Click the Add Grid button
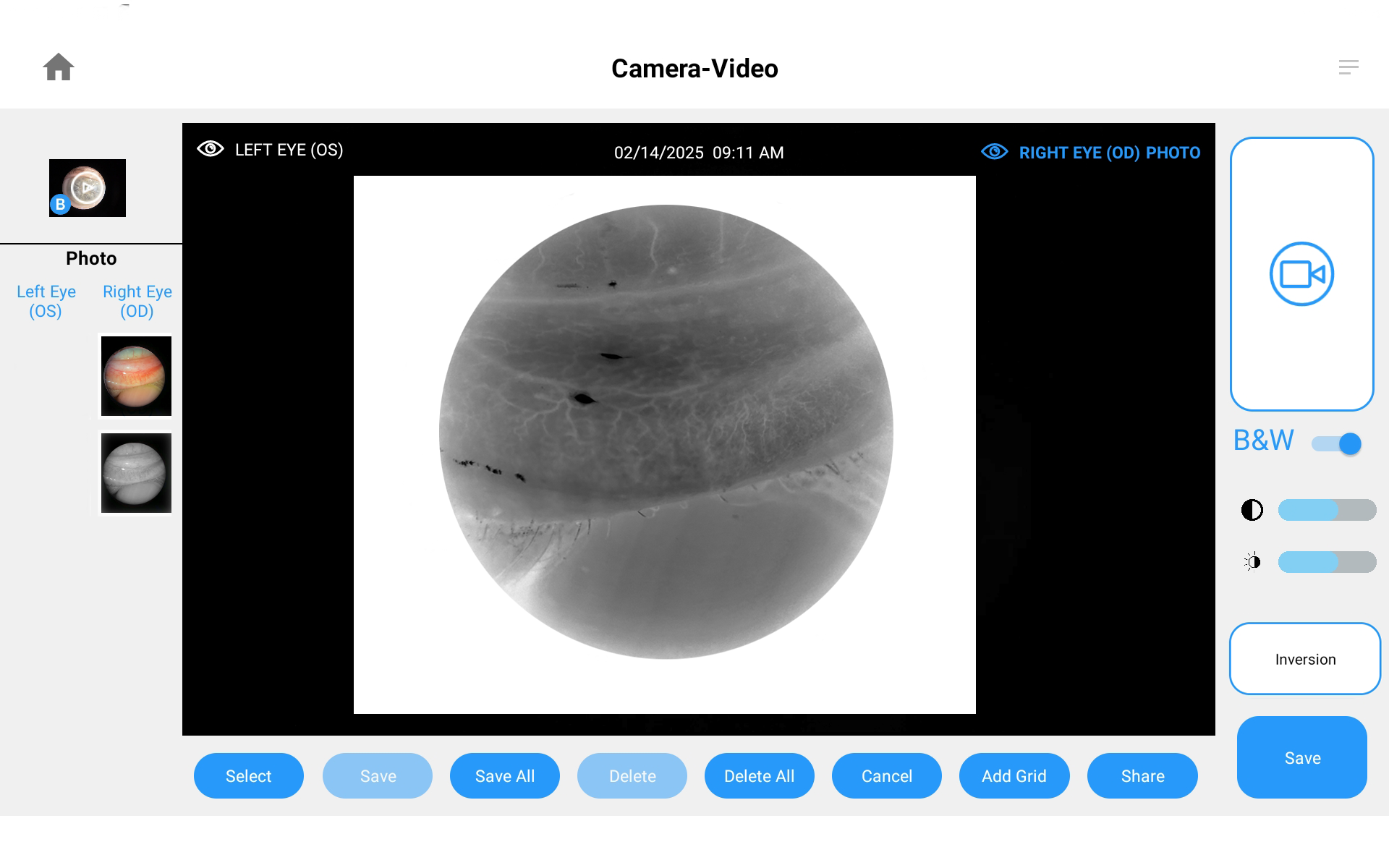Viewport: 1389px width, 868px height. (x=1014, y=776)
